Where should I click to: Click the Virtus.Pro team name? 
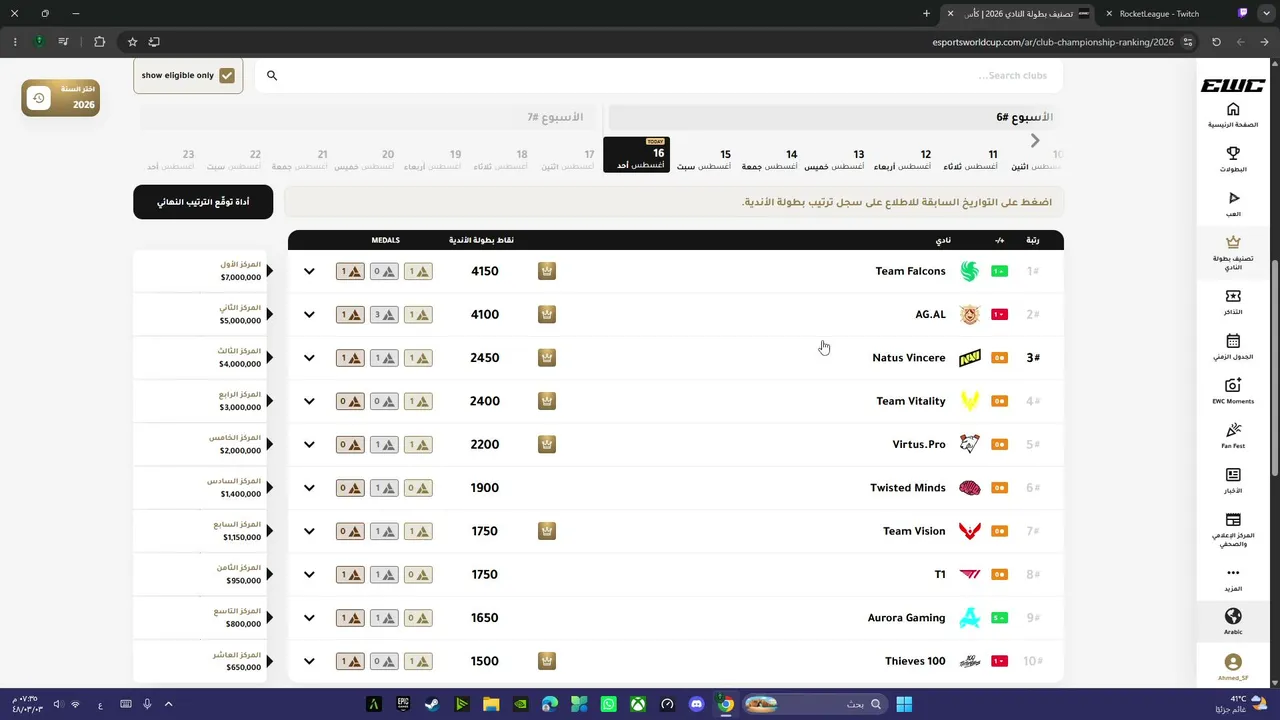(919, 444)
